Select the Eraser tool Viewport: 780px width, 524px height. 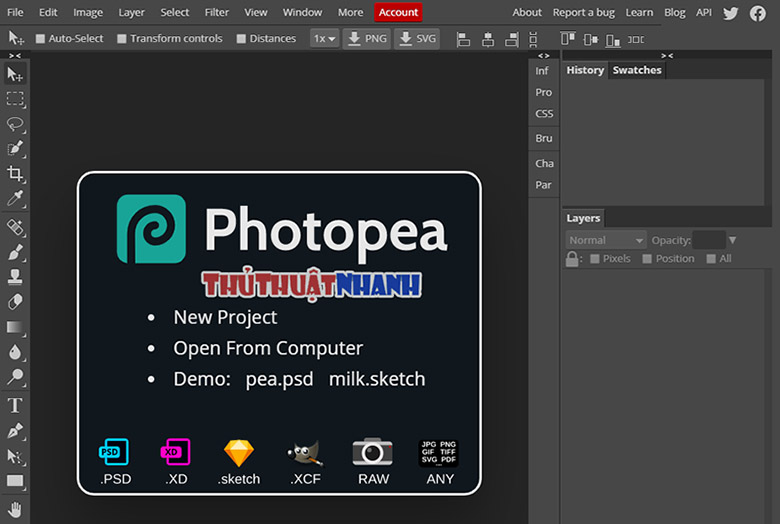tap(15, 302)
